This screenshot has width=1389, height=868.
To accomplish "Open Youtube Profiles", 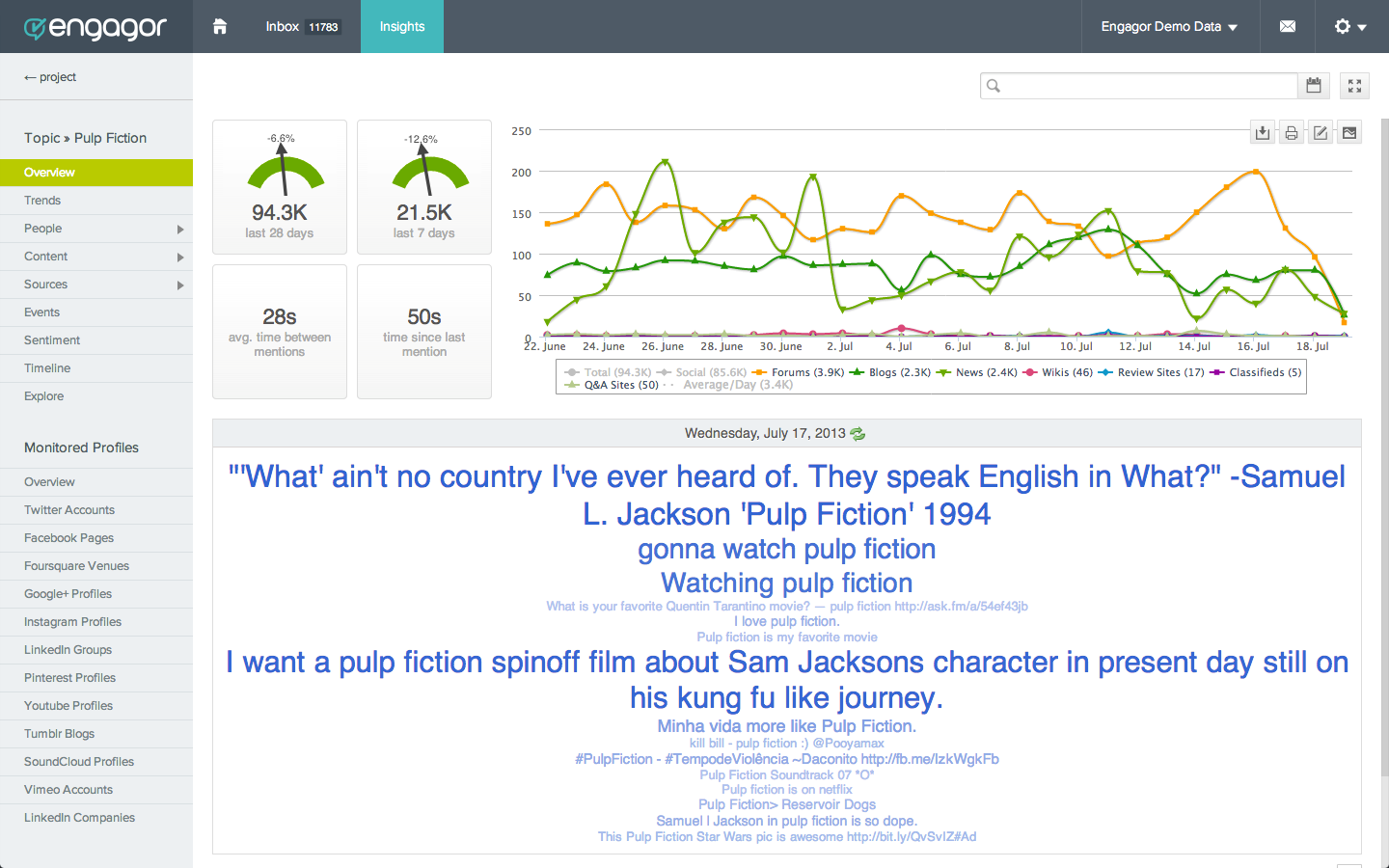I will (x=96, y=706).
